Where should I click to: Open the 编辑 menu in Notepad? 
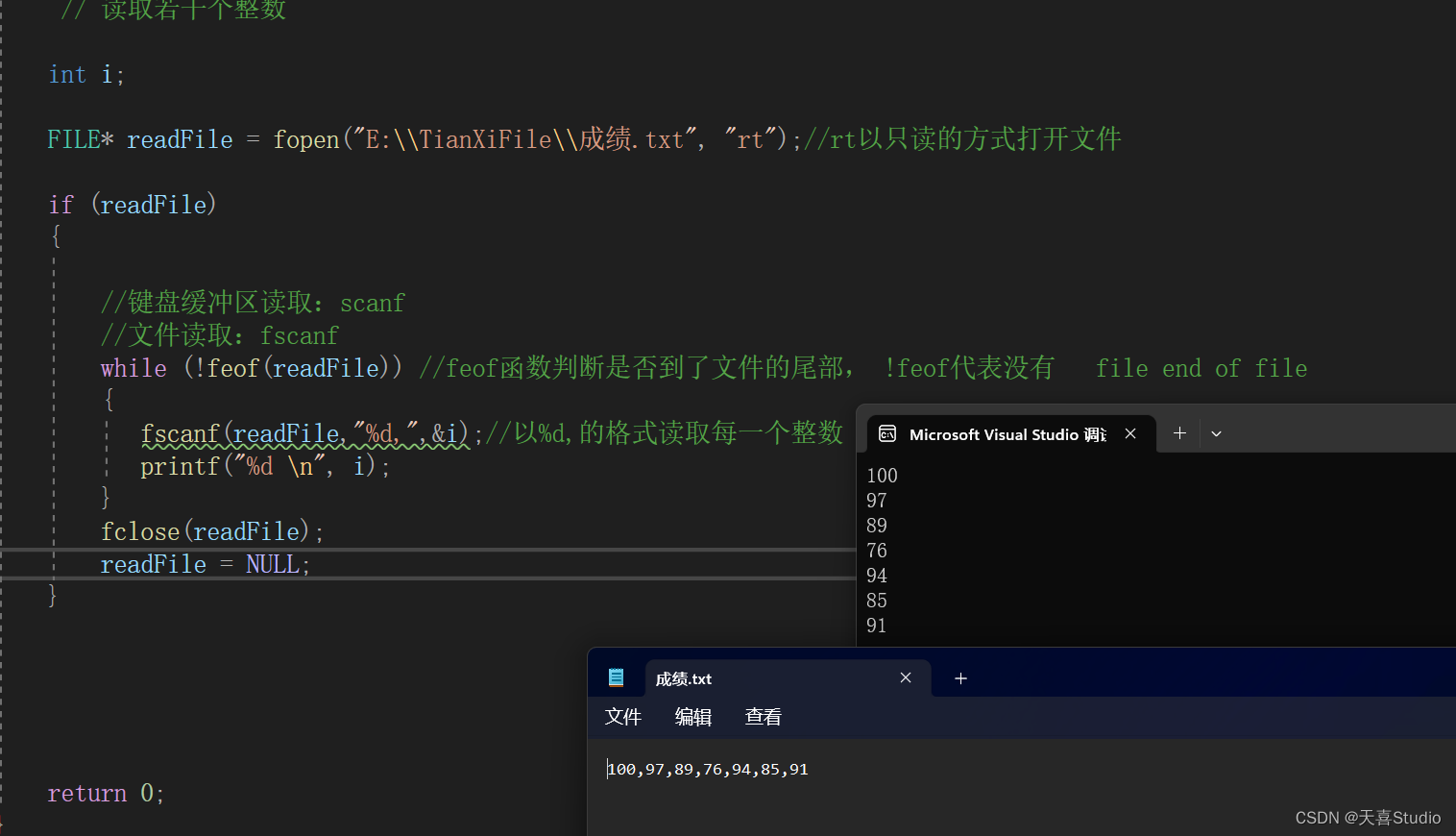693,717
